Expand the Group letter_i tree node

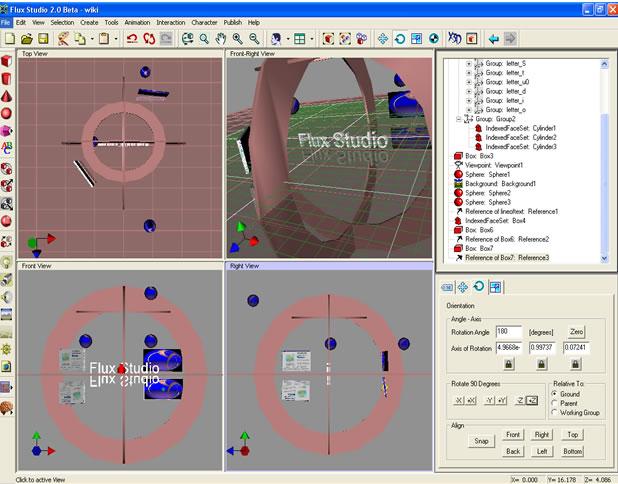[x=469, y=101]
